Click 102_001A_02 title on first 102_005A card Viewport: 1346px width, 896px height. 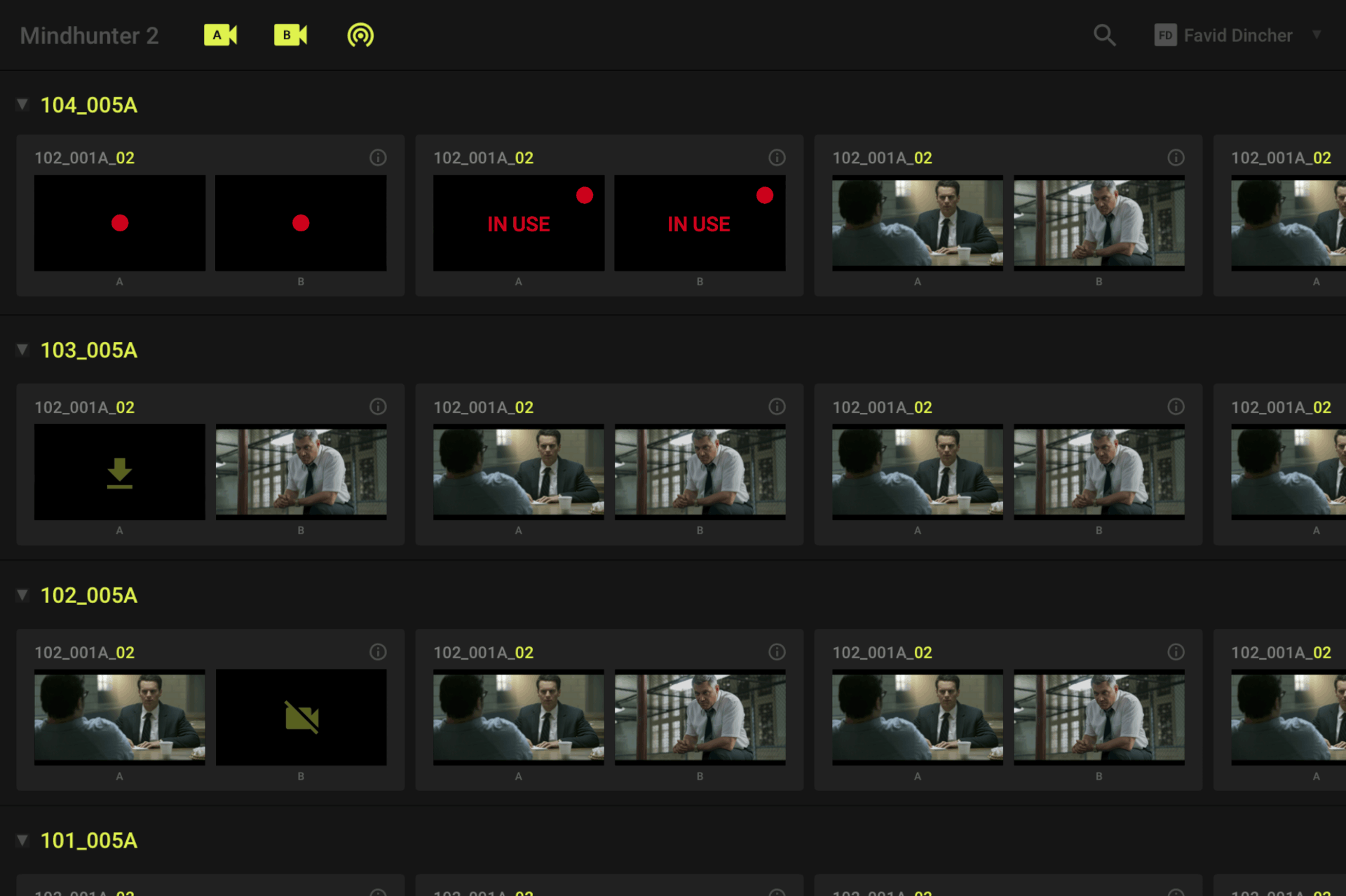[85, 653]
